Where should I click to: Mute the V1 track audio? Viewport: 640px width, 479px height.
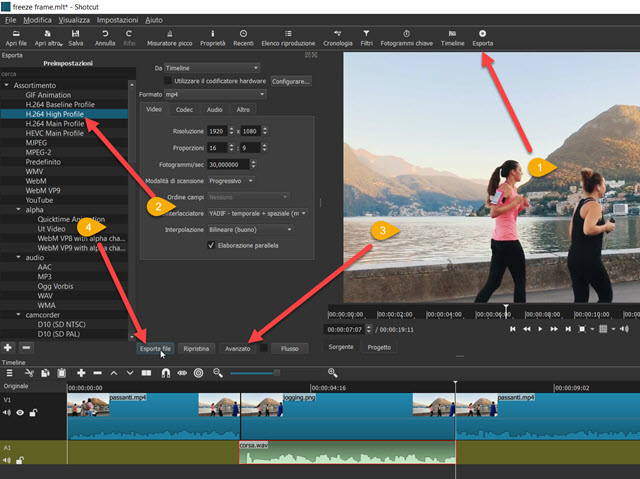click(7, 412)
